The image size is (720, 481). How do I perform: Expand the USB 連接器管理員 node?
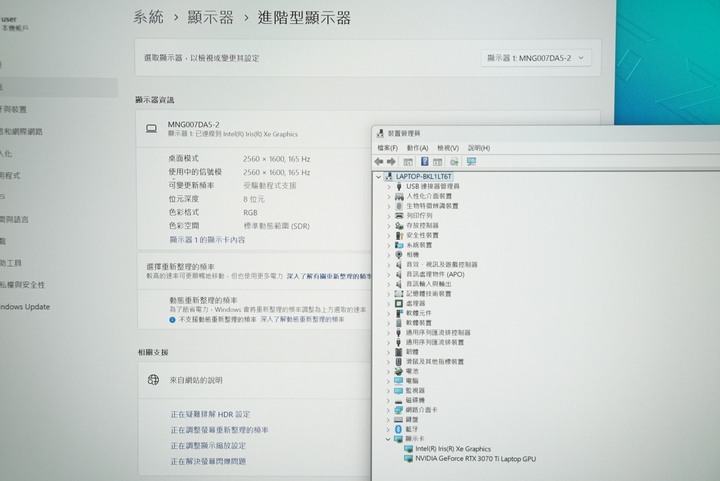point(388,186)
